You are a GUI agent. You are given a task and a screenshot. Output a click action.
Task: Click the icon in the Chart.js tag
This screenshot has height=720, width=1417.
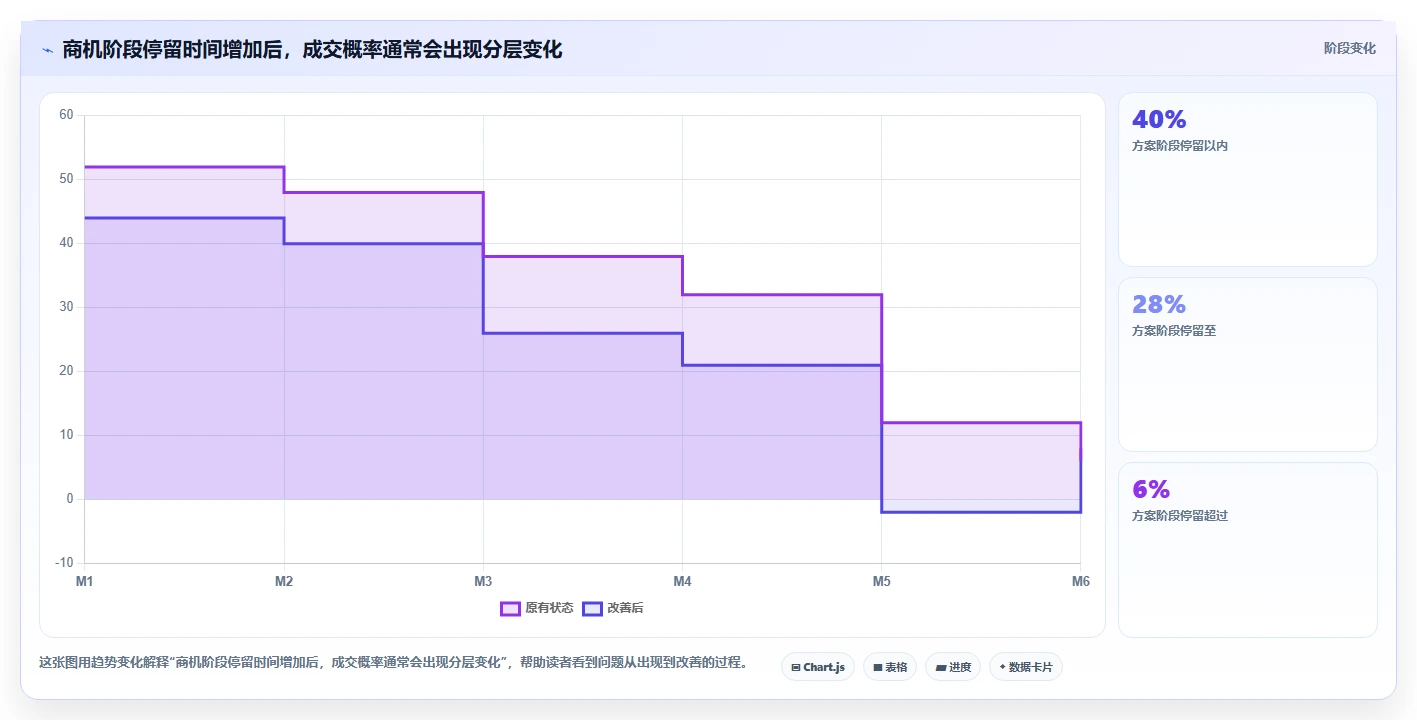tap(796, 667)
